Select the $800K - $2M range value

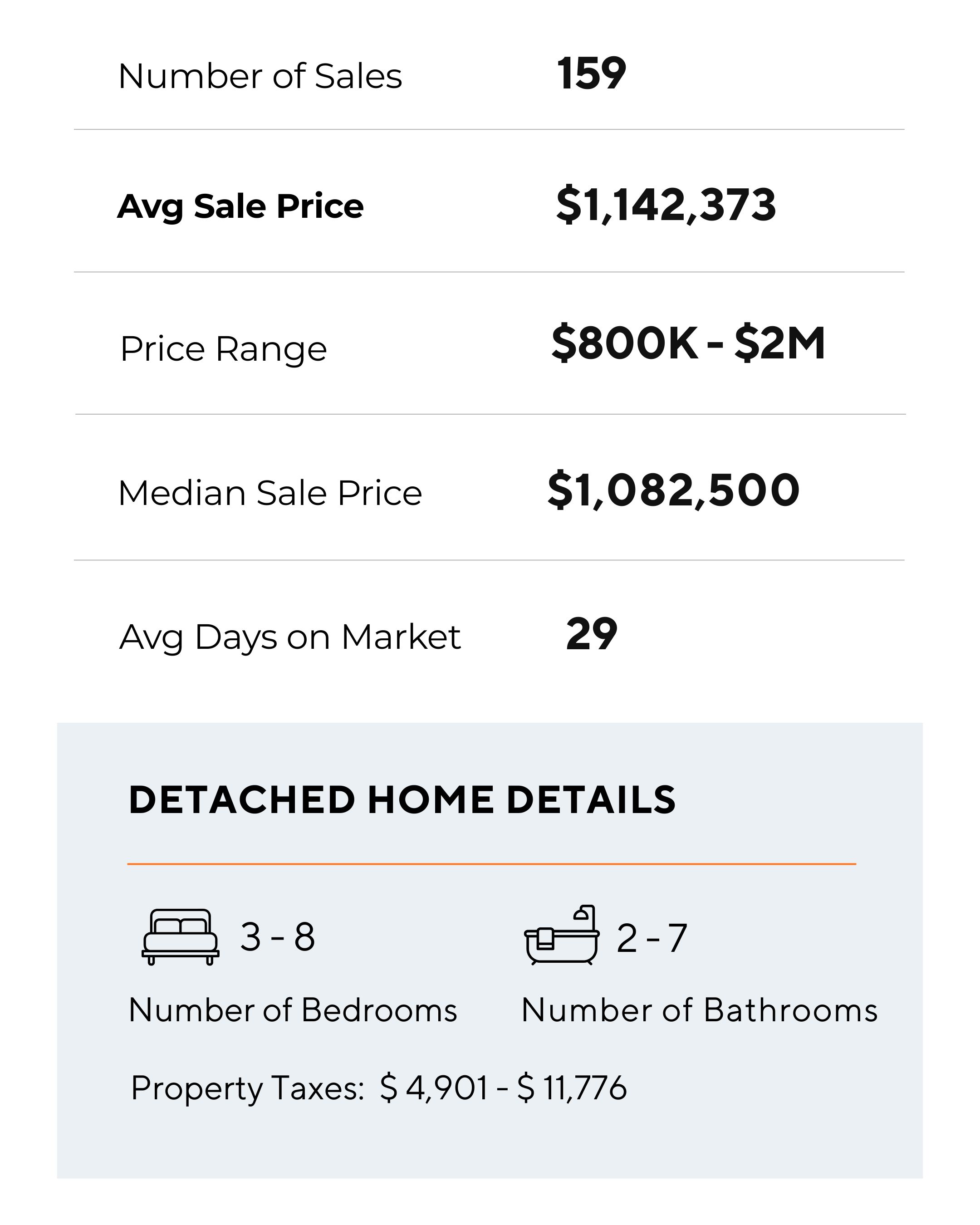(x=688, y=343)
